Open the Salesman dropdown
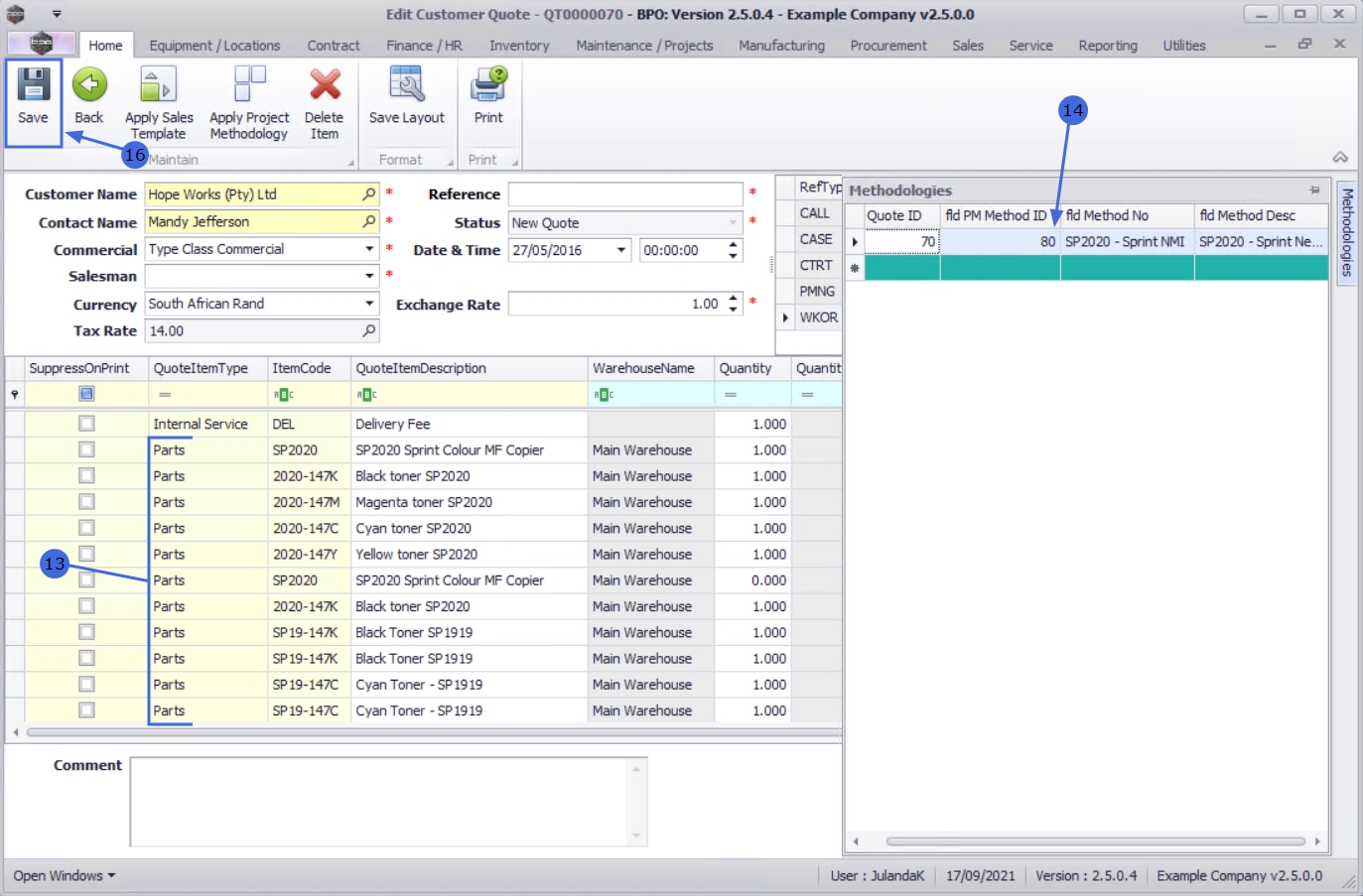Viewport: 1363px width, 896px height. pos(369,276)
